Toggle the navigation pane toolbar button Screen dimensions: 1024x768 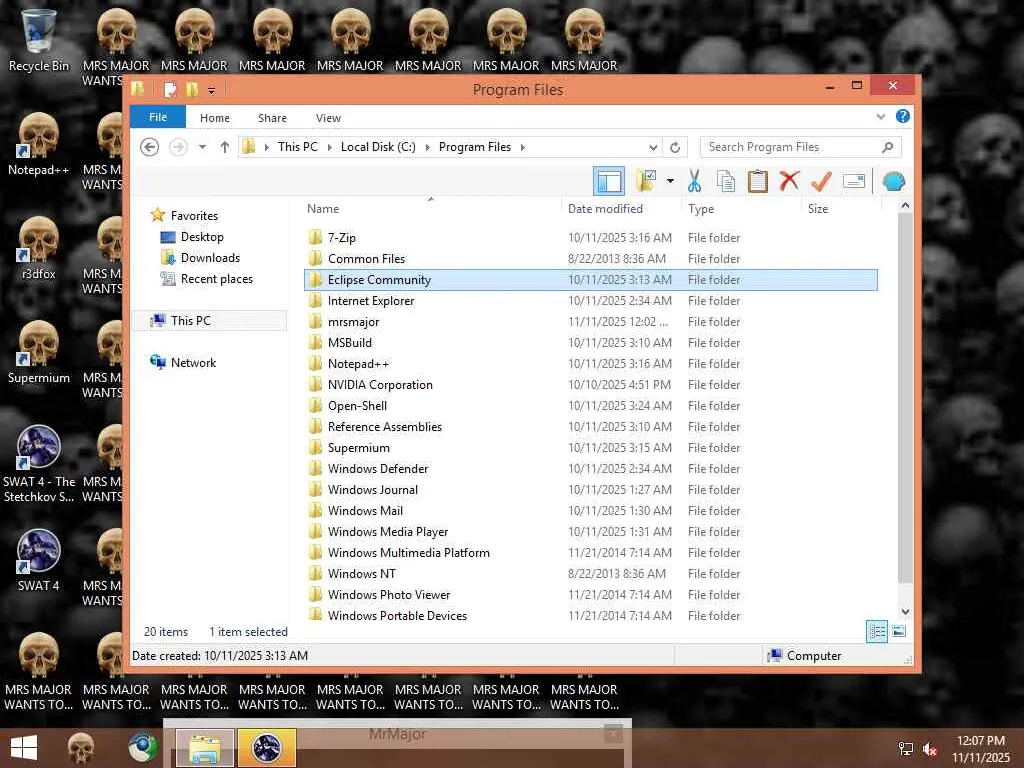(609, 181)
